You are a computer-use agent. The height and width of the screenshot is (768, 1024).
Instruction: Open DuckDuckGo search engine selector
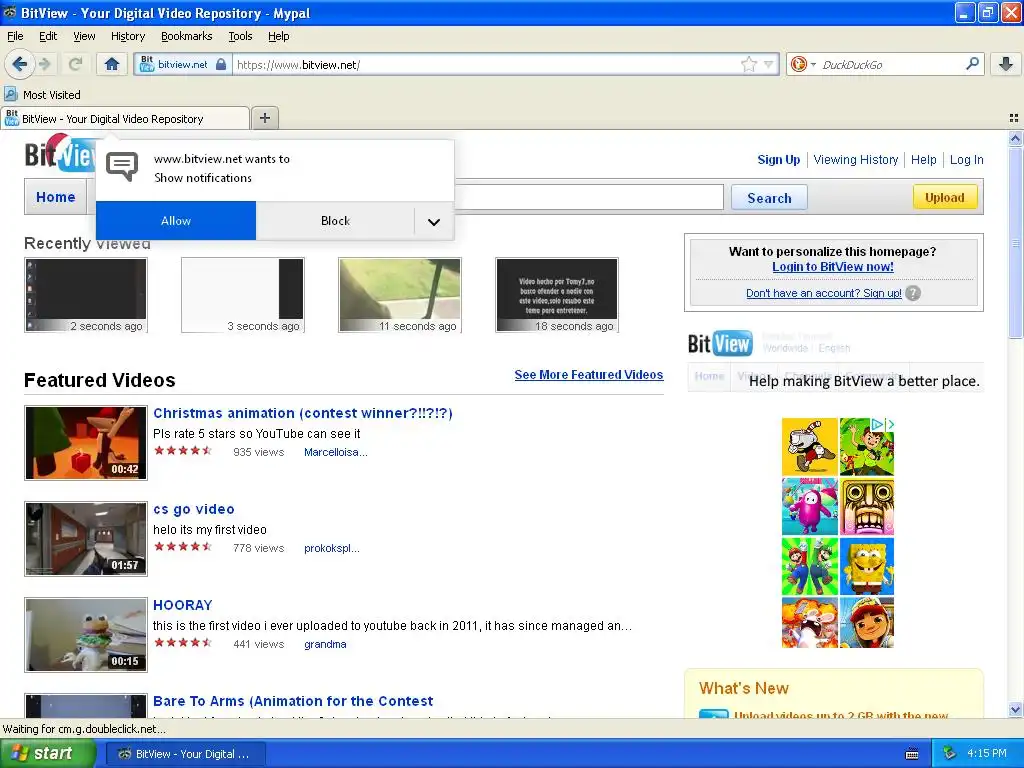pyautogui.click(x=803, y=64)
